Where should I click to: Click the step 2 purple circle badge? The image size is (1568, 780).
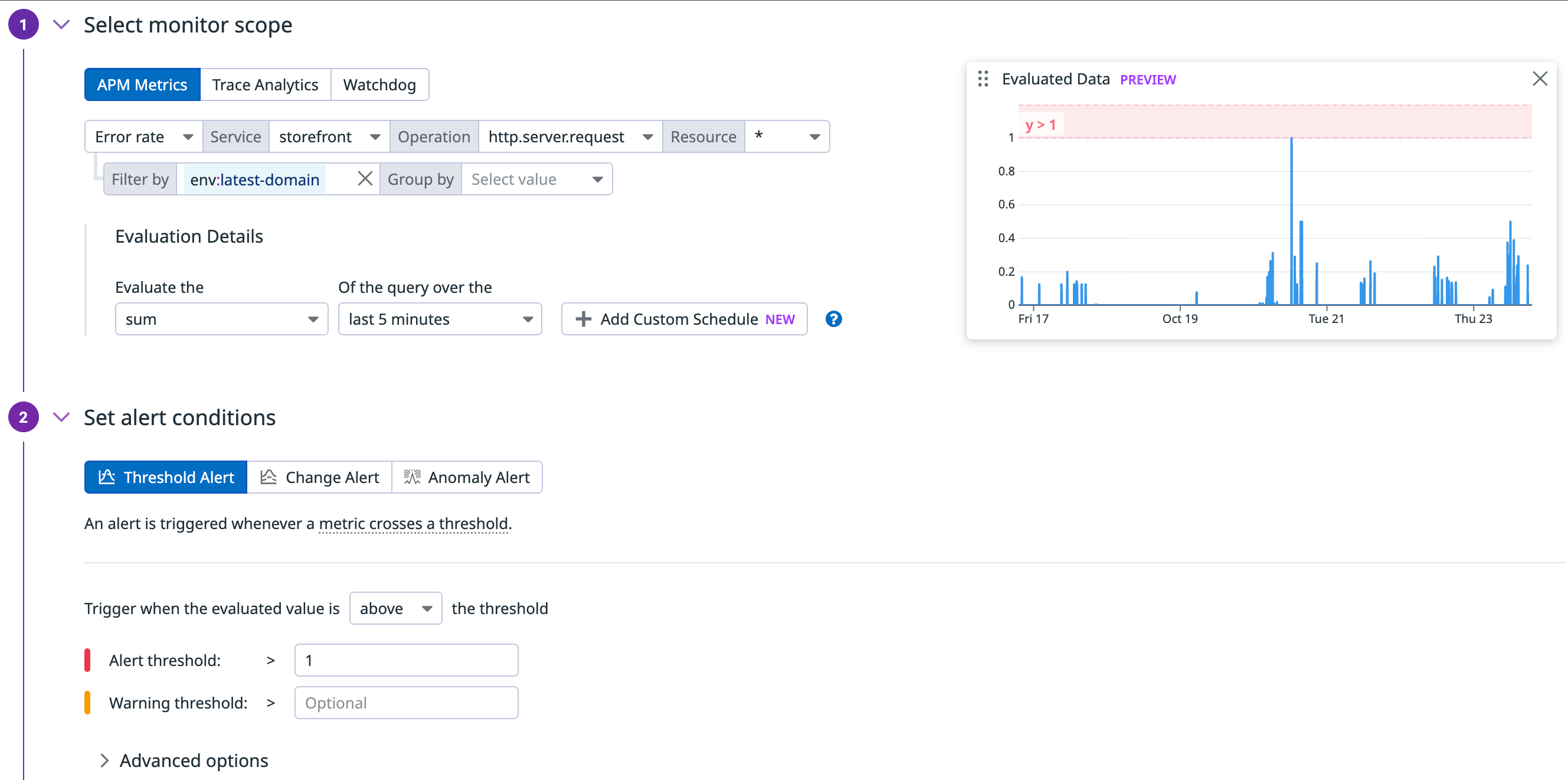pos(23,417)
